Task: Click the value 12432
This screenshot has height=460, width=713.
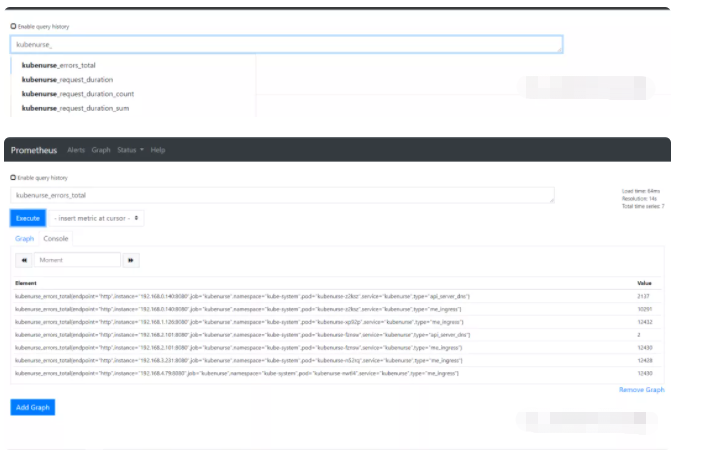Action: point(645,322)
